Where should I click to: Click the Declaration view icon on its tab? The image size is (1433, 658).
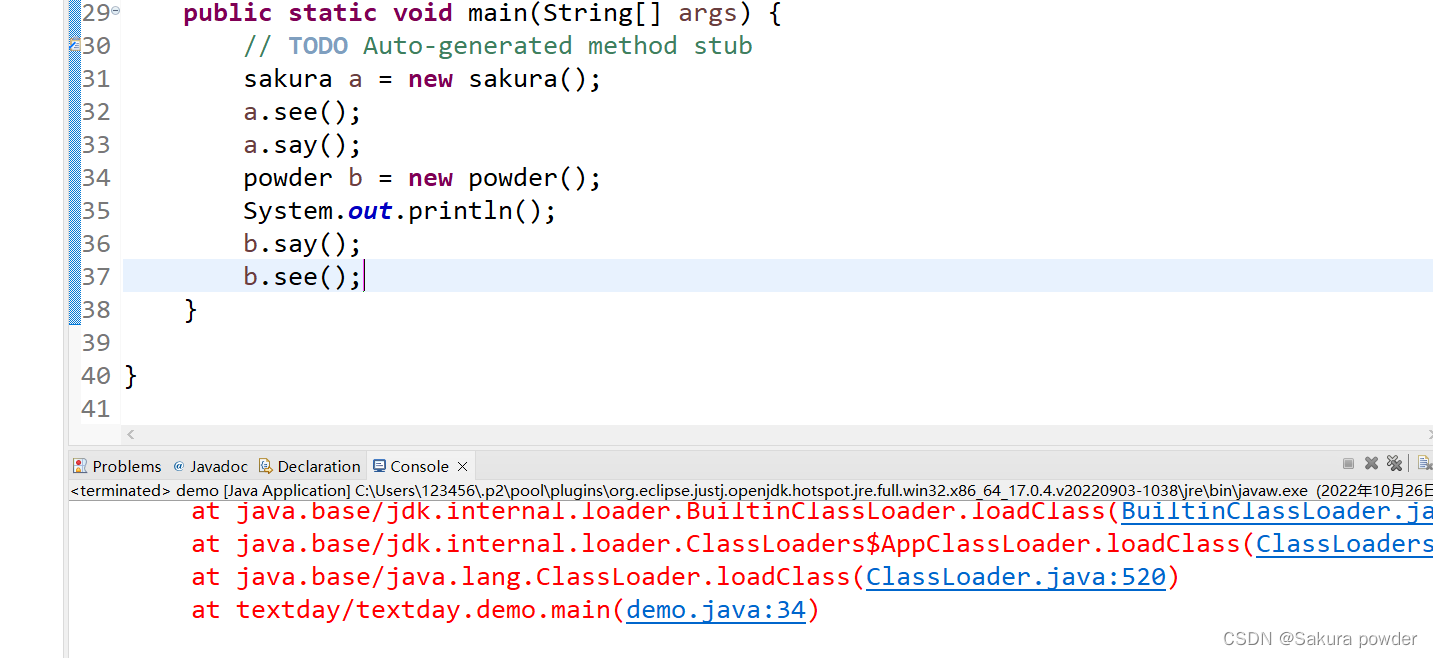266,465
